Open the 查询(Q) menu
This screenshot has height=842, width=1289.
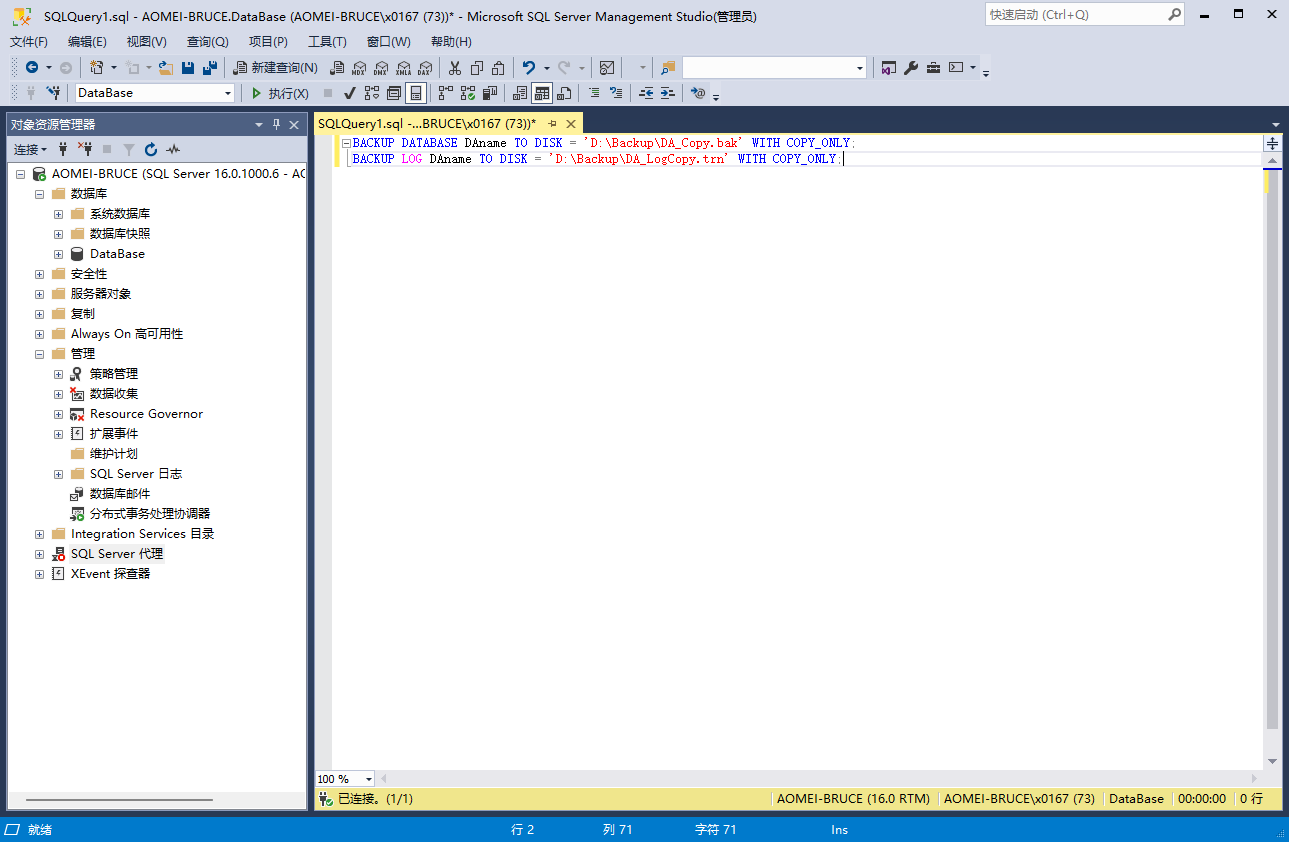(207, 41)
